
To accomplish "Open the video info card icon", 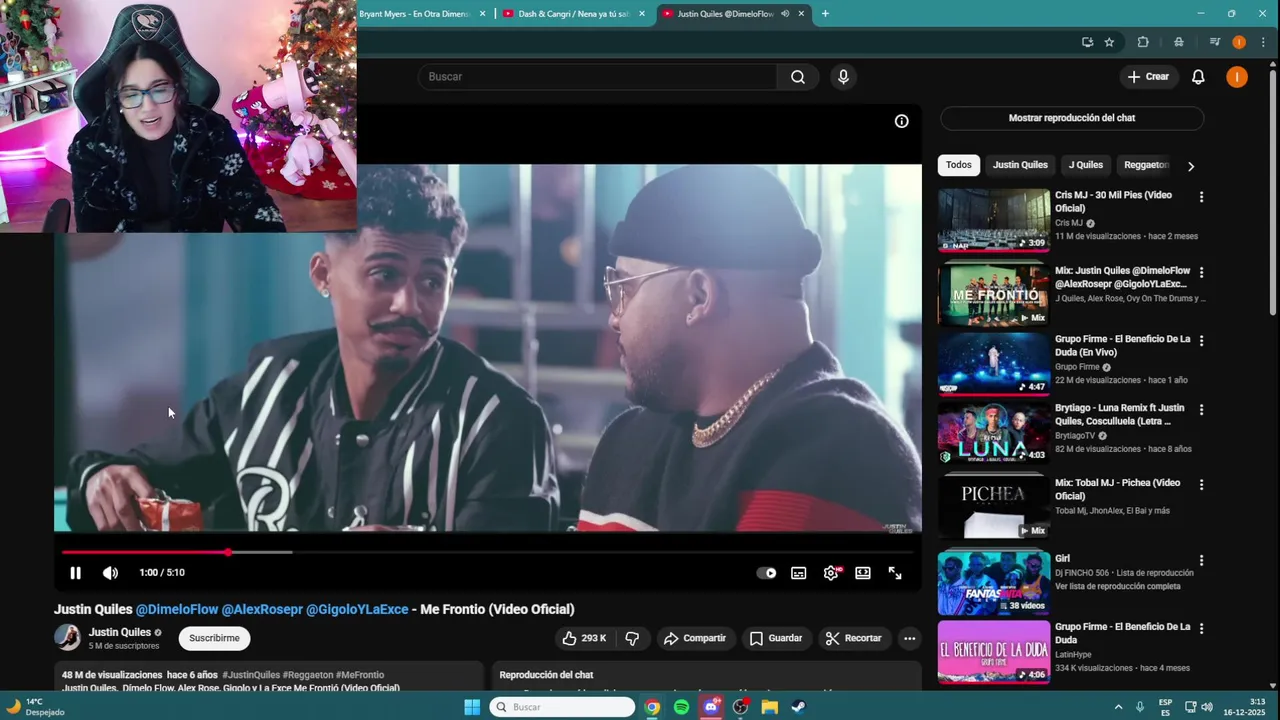I will (x=901, y=121).
